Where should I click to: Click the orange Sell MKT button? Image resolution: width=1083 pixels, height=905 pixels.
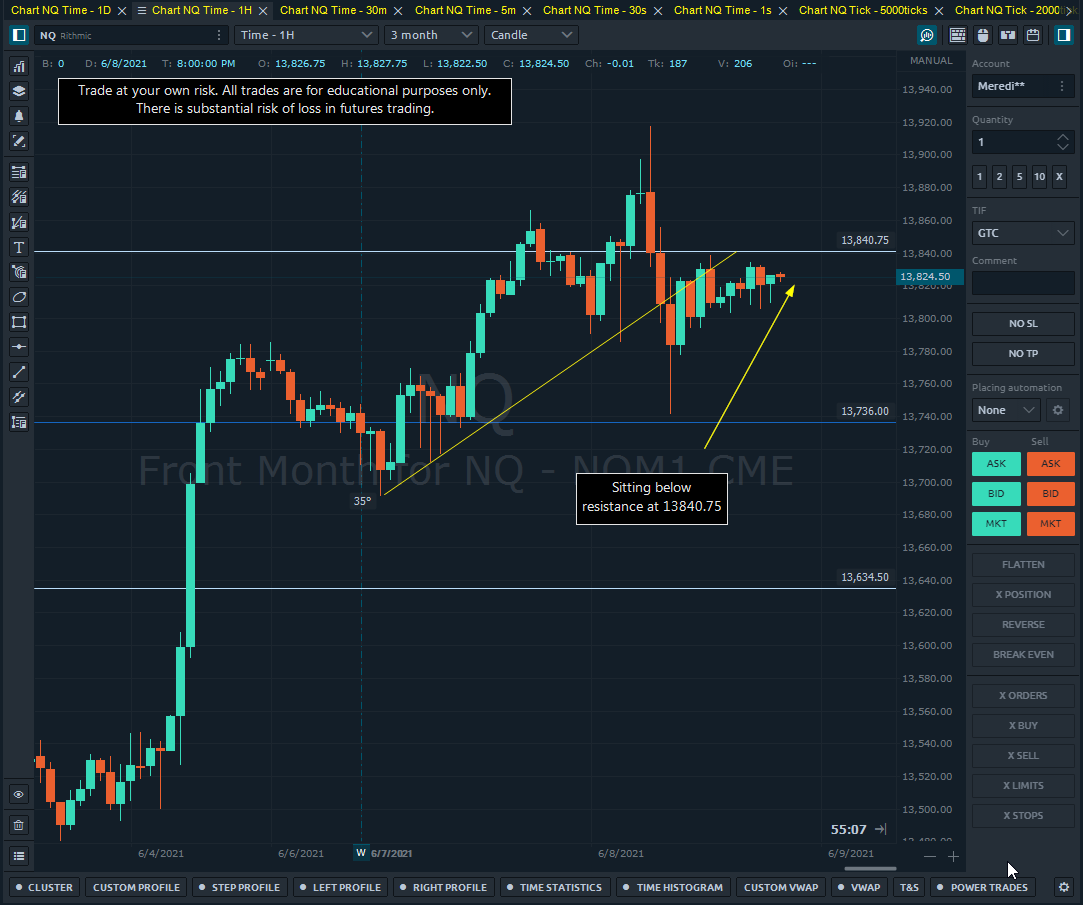[1051, 524]
